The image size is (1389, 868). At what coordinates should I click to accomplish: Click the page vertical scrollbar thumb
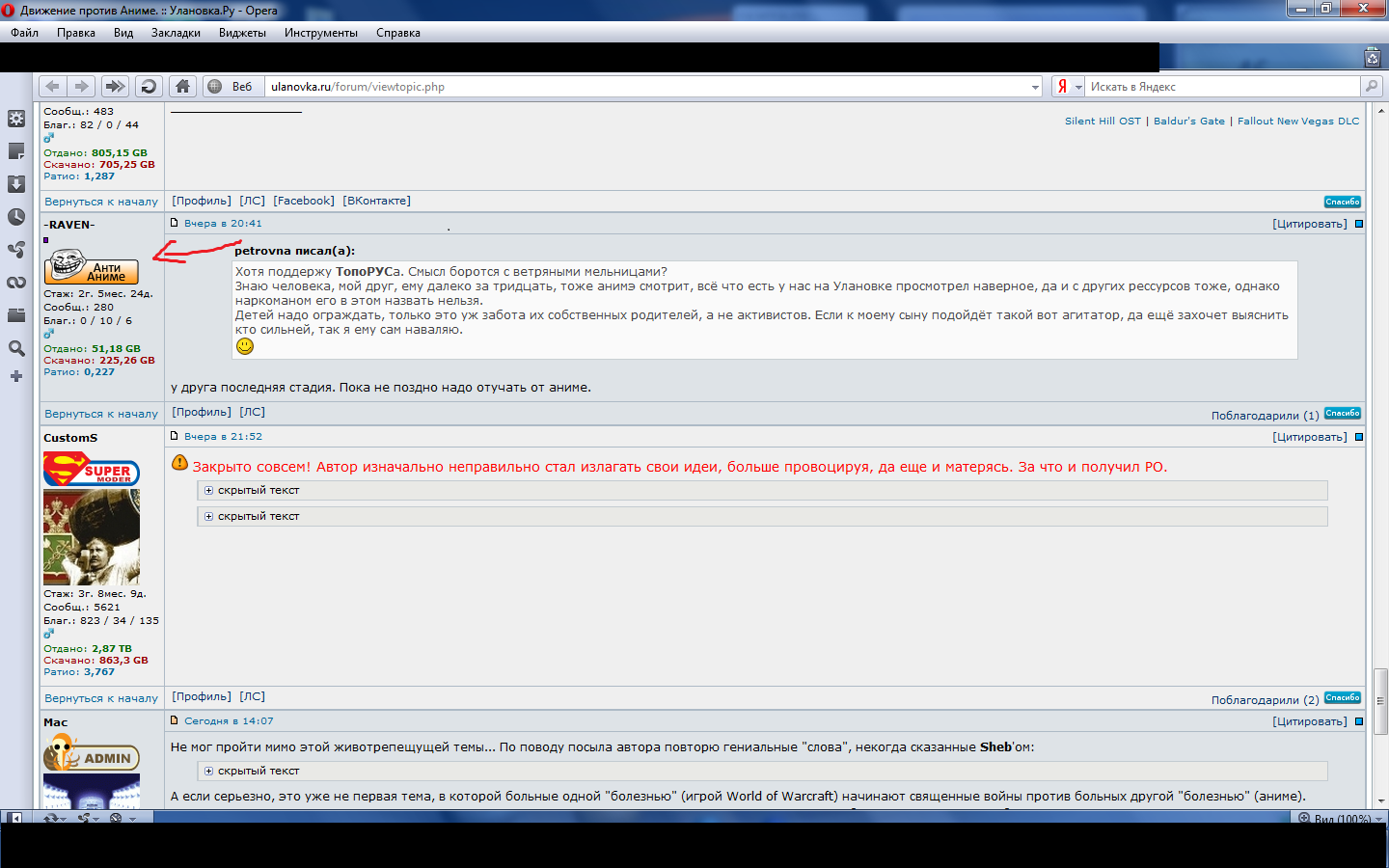[x=1380, y=701]
